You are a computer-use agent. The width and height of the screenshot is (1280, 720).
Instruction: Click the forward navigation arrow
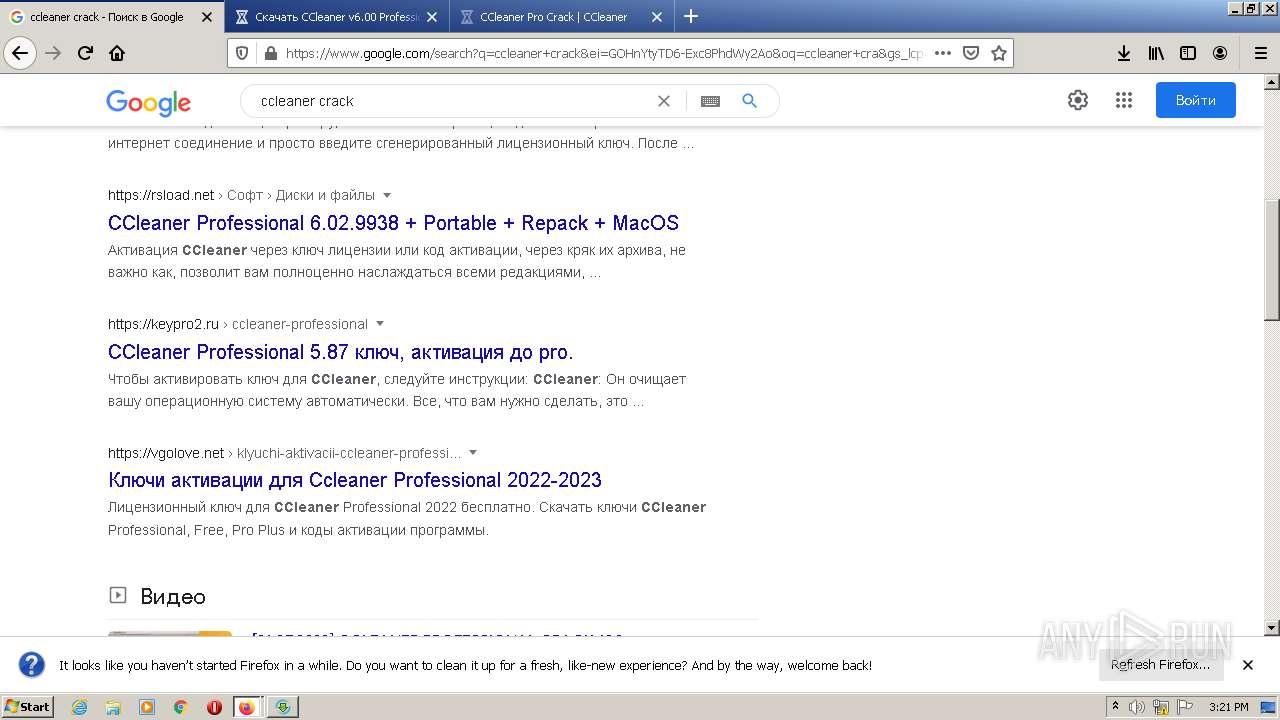53,53
